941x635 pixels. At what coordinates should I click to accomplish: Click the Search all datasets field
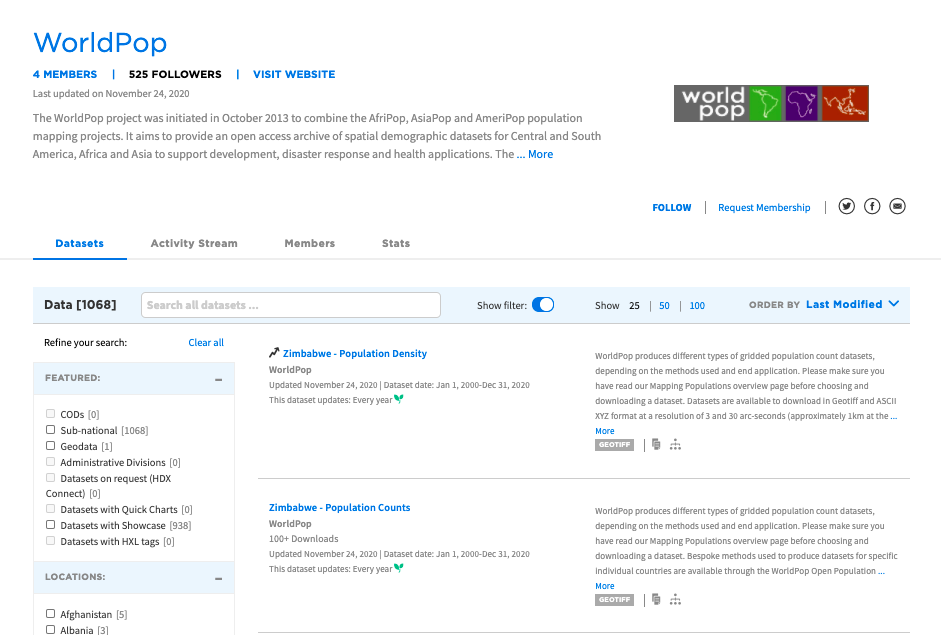pyautogui.click(x=291, y=305)
